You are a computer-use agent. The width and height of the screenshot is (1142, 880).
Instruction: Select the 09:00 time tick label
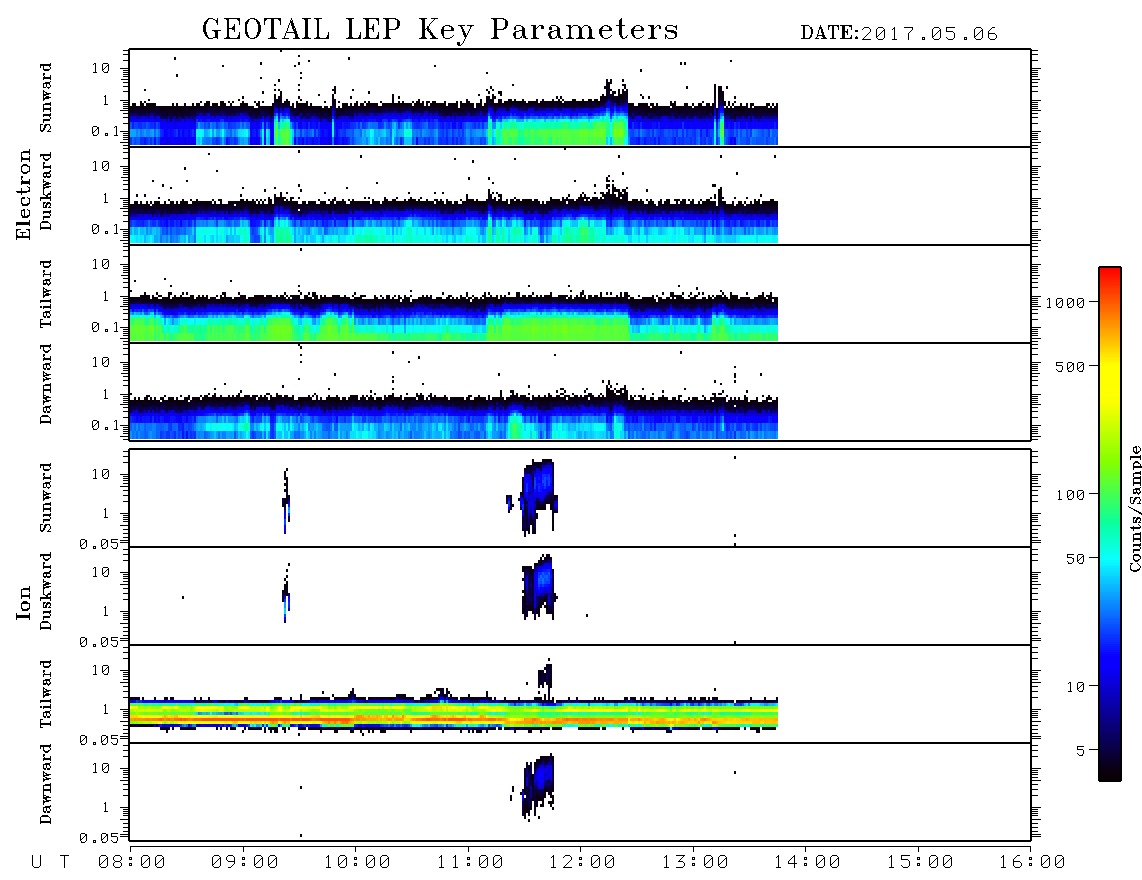click(245, 863)
